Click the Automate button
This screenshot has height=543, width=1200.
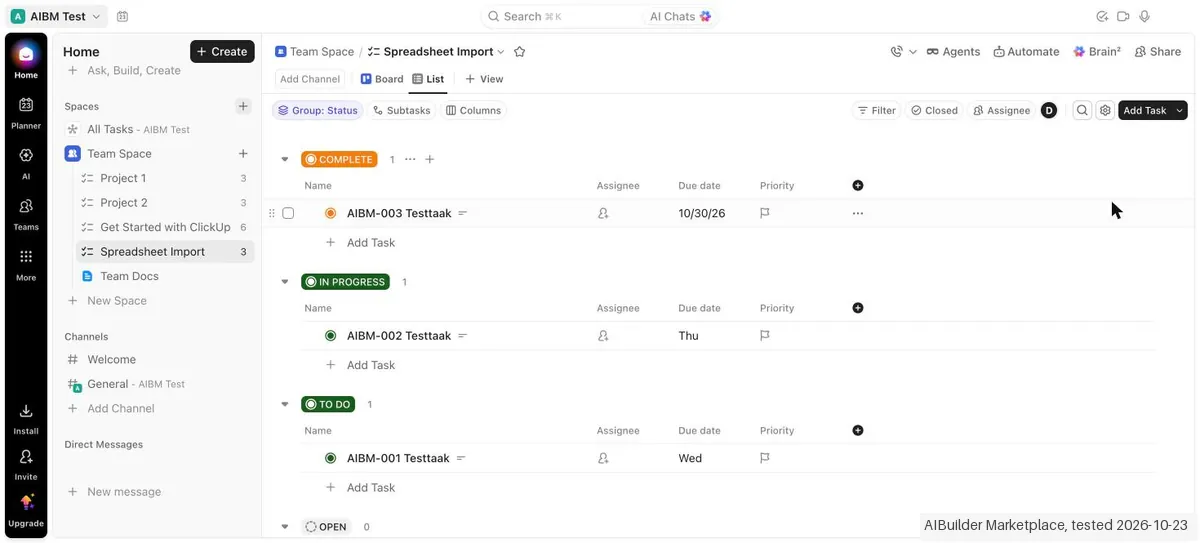(1026, 52)
